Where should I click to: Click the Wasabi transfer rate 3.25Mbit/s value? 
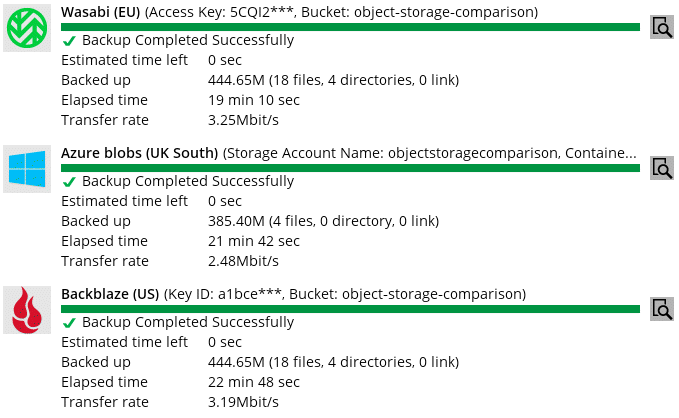[243, 120]
